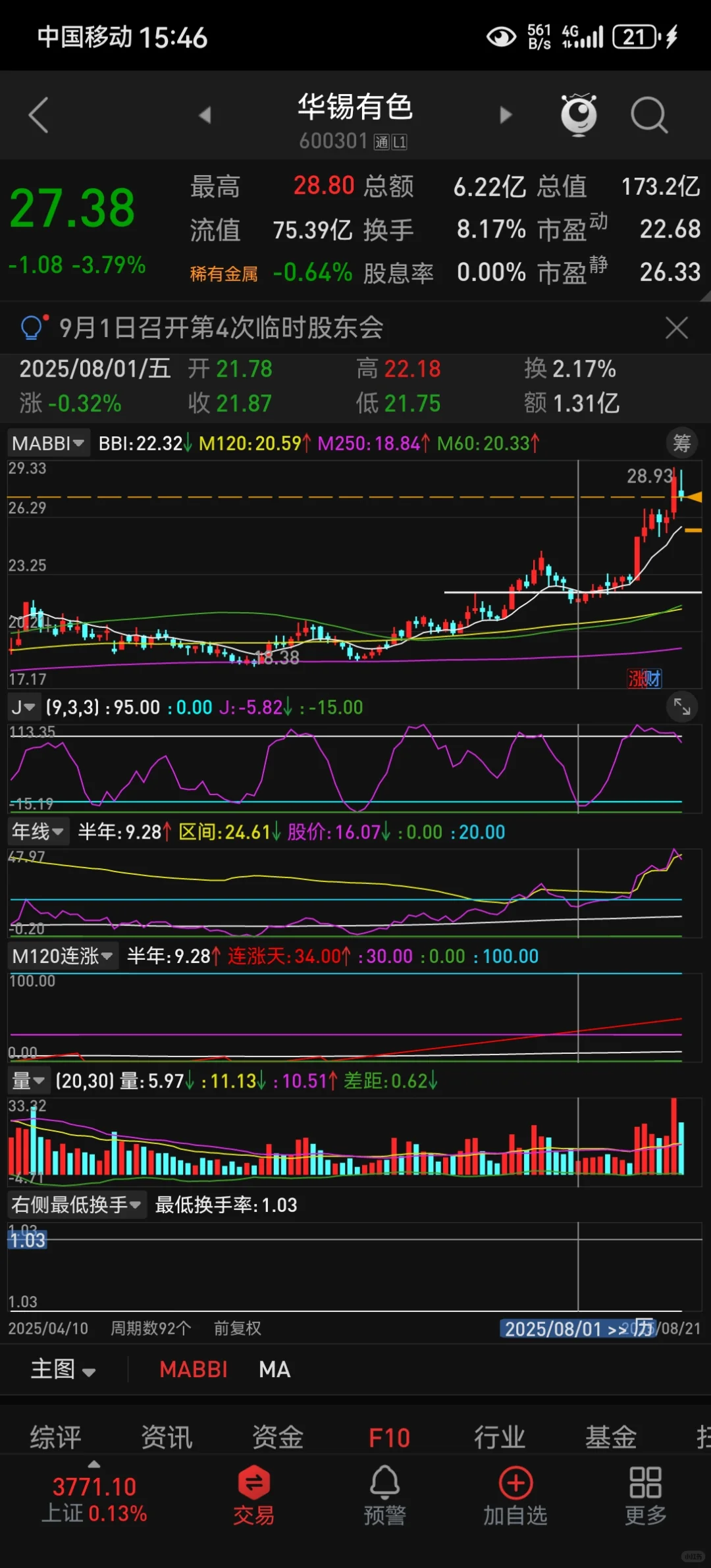
Task: Open MABBI indicator dropdown
Action: 48,443
